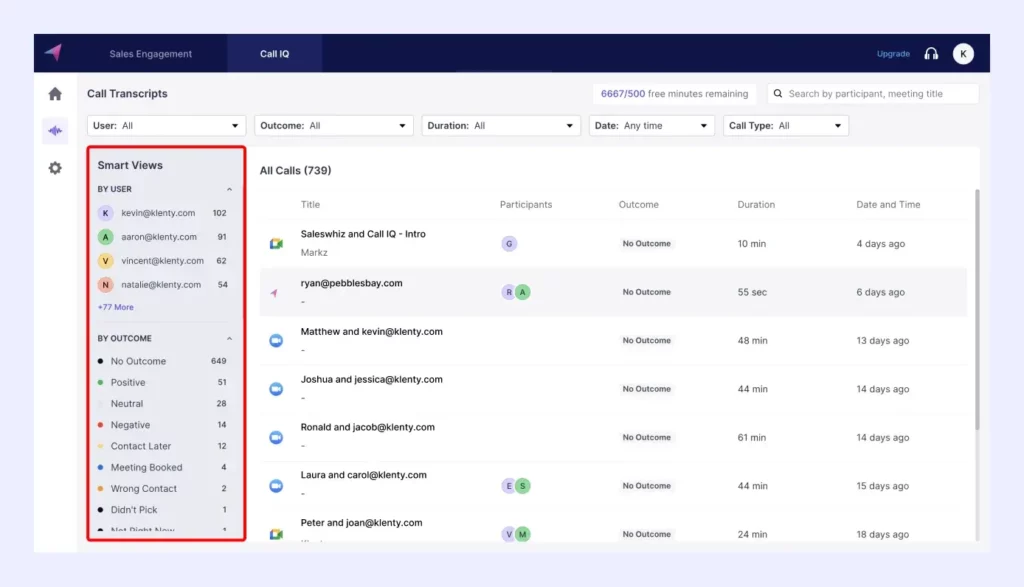Select the Call IQ tab
Image resolution: width=1024 pixels, height=587 pixels.
[274, 54]
